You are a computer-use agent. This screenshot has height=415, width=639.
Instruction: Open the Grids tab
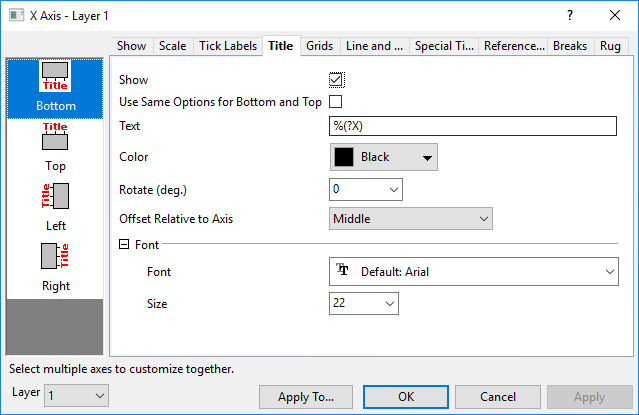pos(319,46)
